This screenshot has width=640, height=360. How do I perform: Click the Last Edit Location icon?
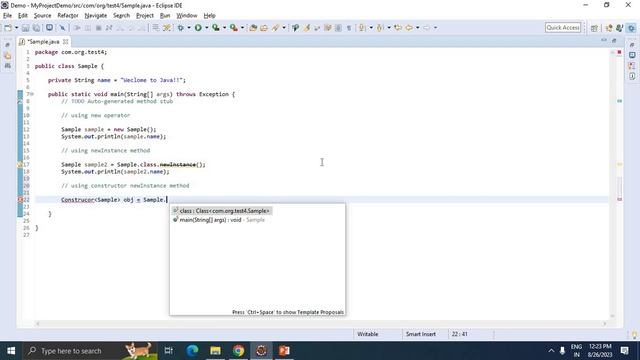(398, 28)
